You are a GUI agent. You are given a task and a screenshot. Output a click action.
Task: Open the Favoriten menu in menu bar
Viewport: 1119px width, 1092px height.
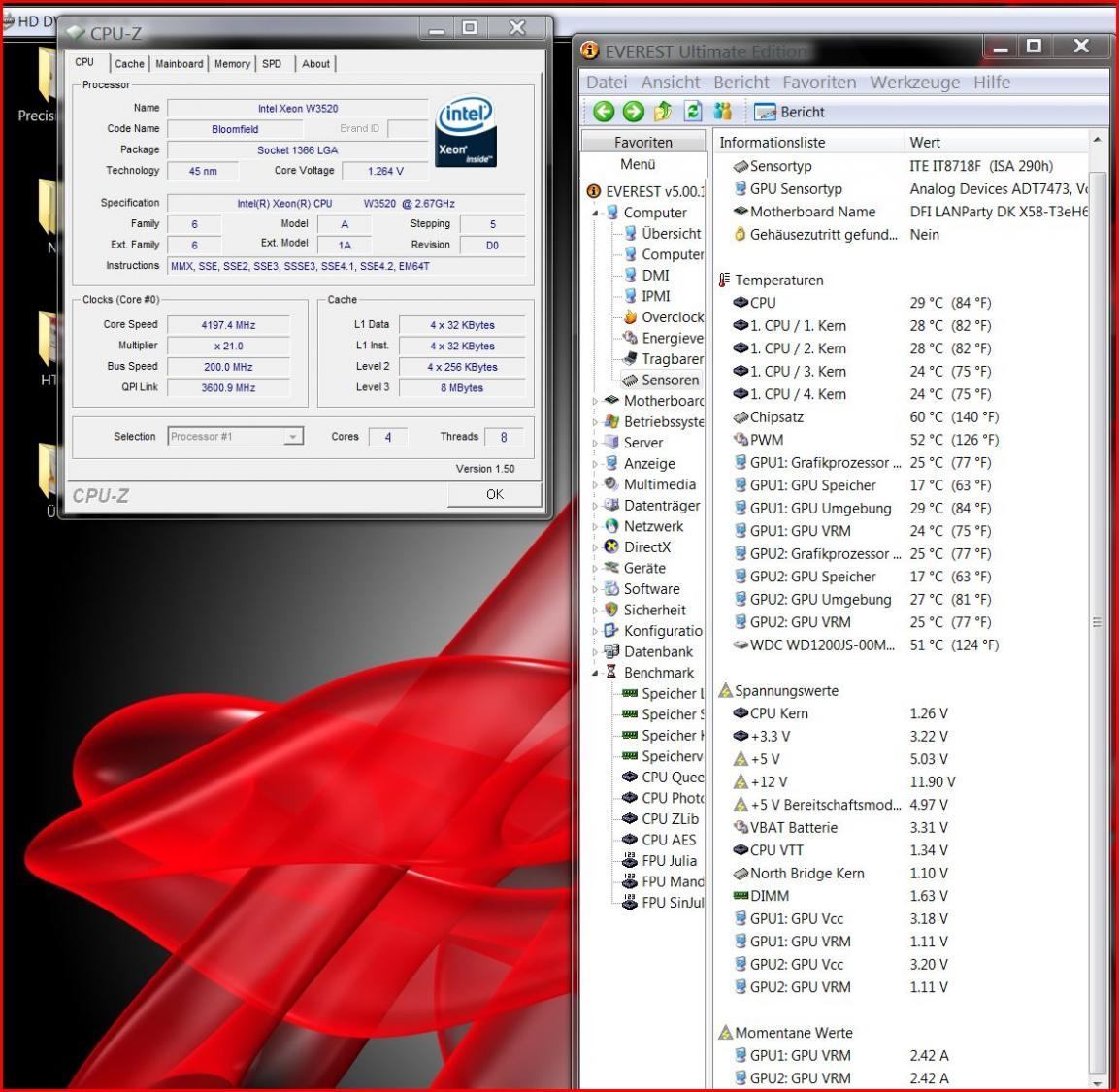click(x=819, y=83)
